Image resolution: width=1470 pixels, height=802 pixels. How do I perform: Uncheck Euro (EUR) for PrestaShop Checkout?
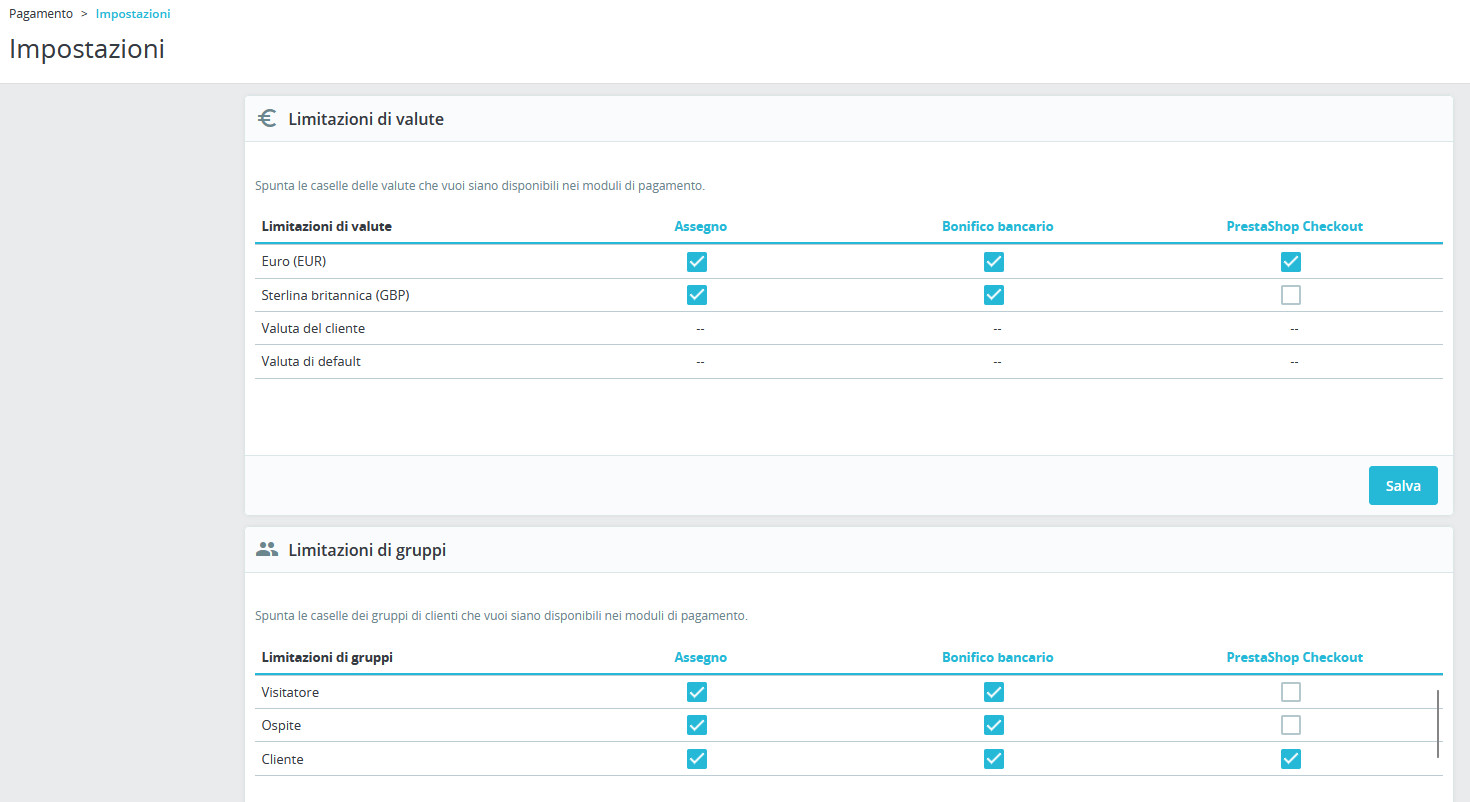[1291, 262]
